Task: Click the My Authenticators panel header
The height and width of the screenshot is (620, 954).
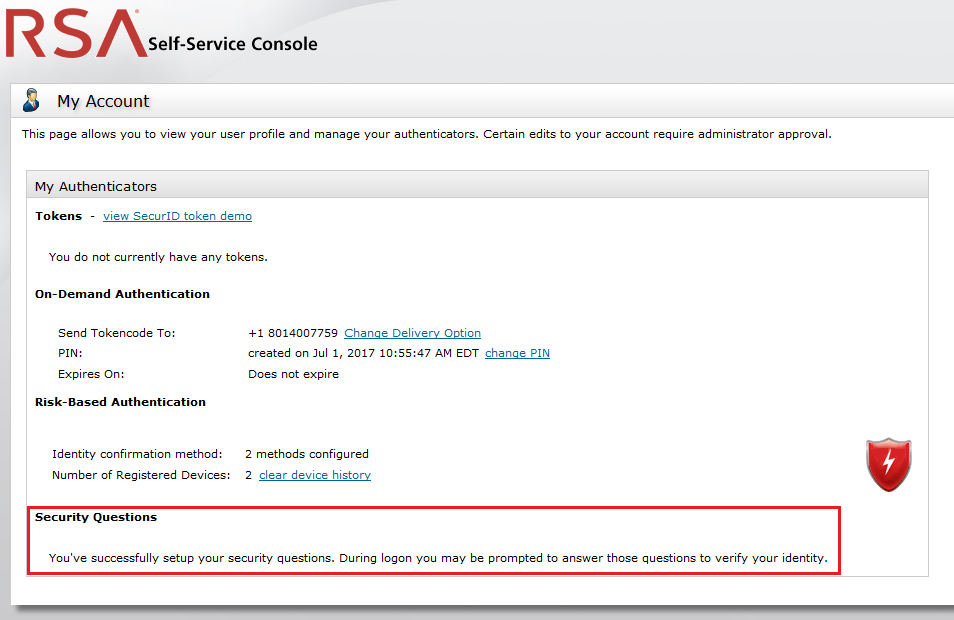Action: tap(96, 186)
